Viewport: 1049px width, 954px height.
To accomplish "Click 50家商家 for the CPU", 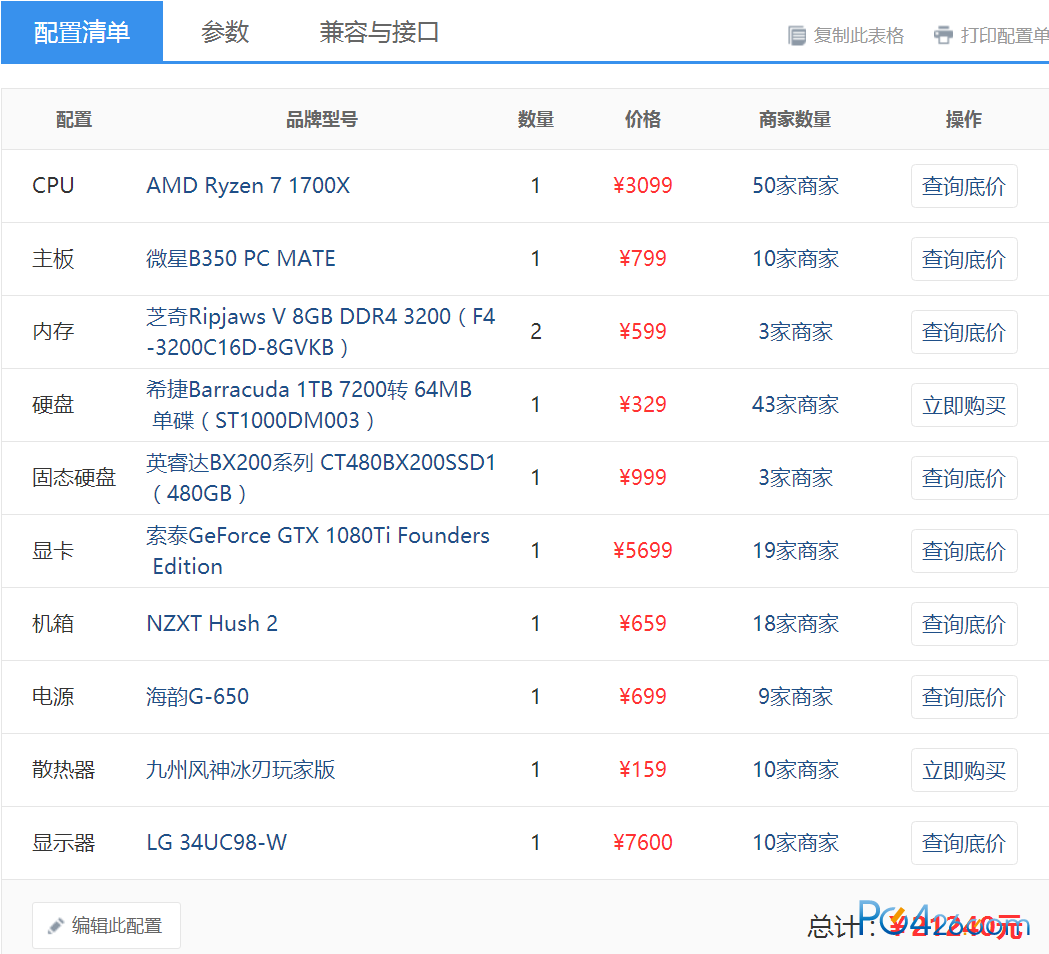I will 795,185.
